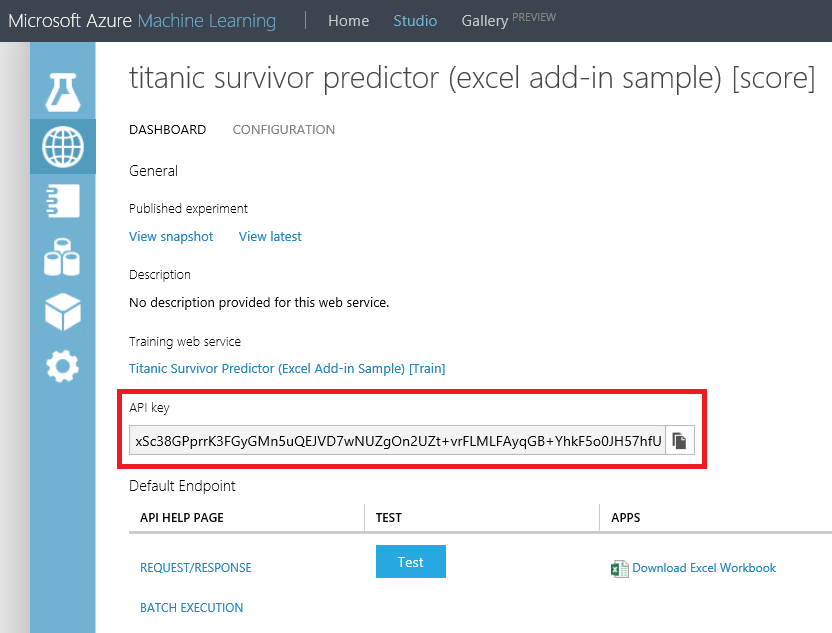Image resolution: width=832 pixels, height=633 pixels.
Task: Open the Datasets icon in the sidebar
Action: [62, 256]
